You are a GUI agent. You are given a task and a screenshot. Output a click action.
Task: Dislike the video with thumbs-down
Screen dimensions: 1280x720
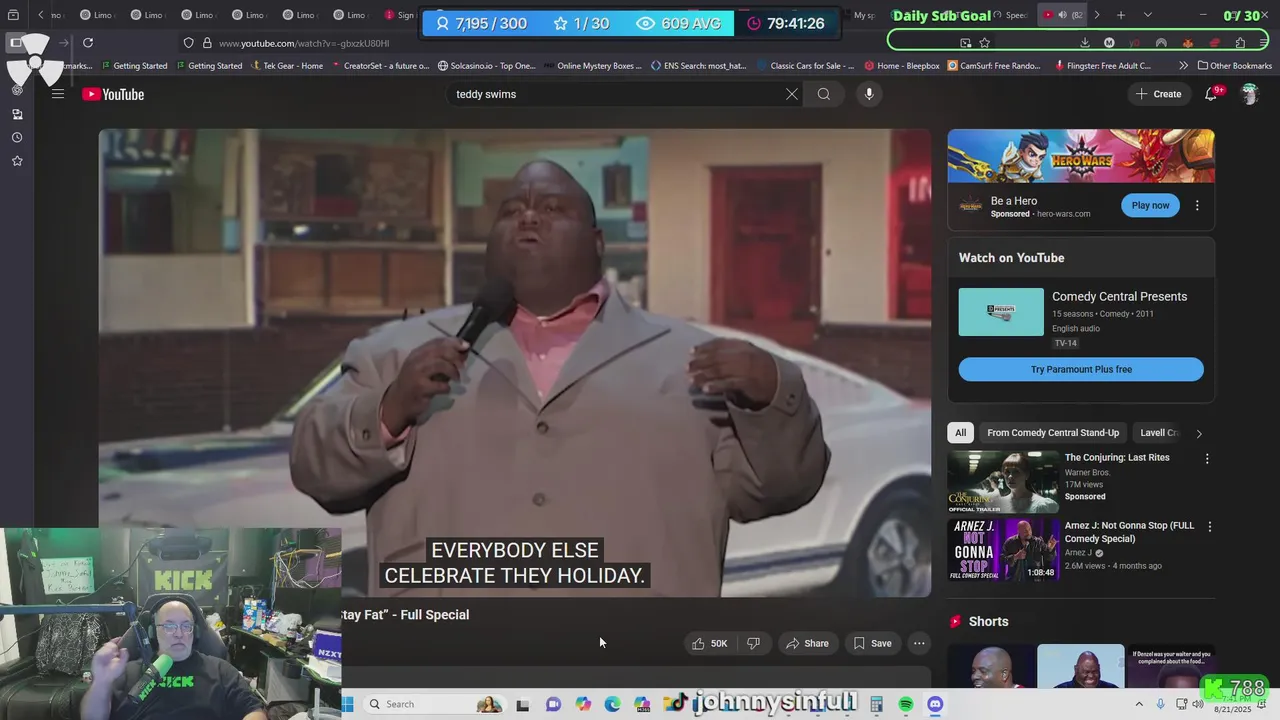[754, 643]
